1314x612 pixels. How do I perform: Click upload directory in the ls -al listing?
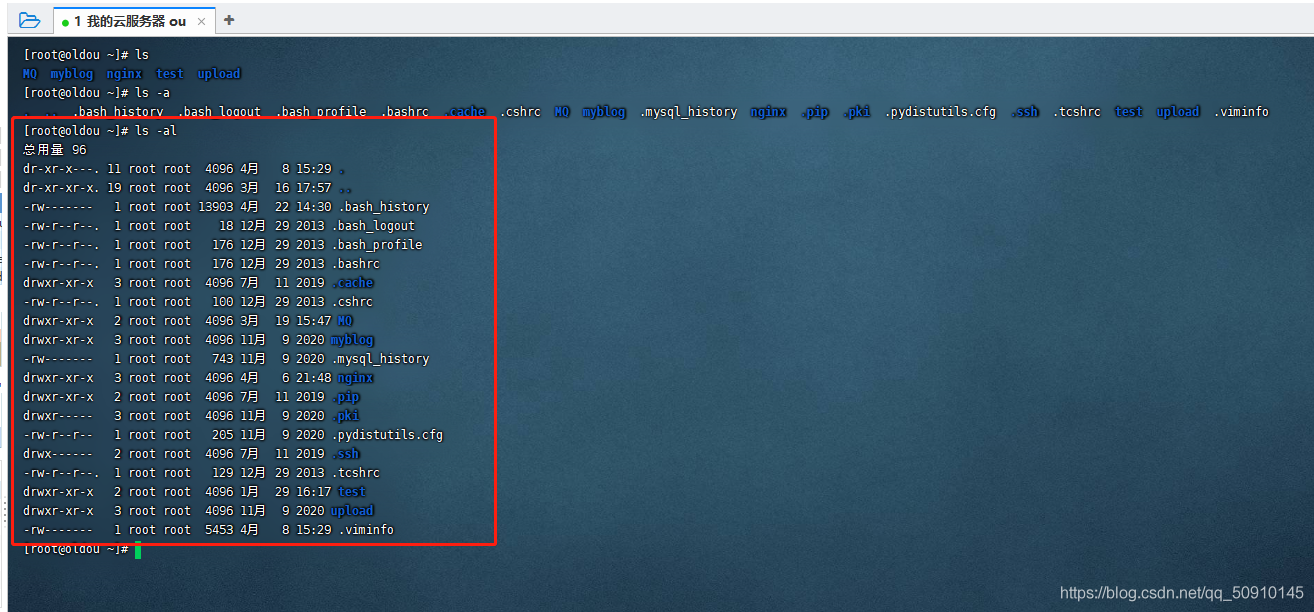pyautogui.click(x=352, y=511)
